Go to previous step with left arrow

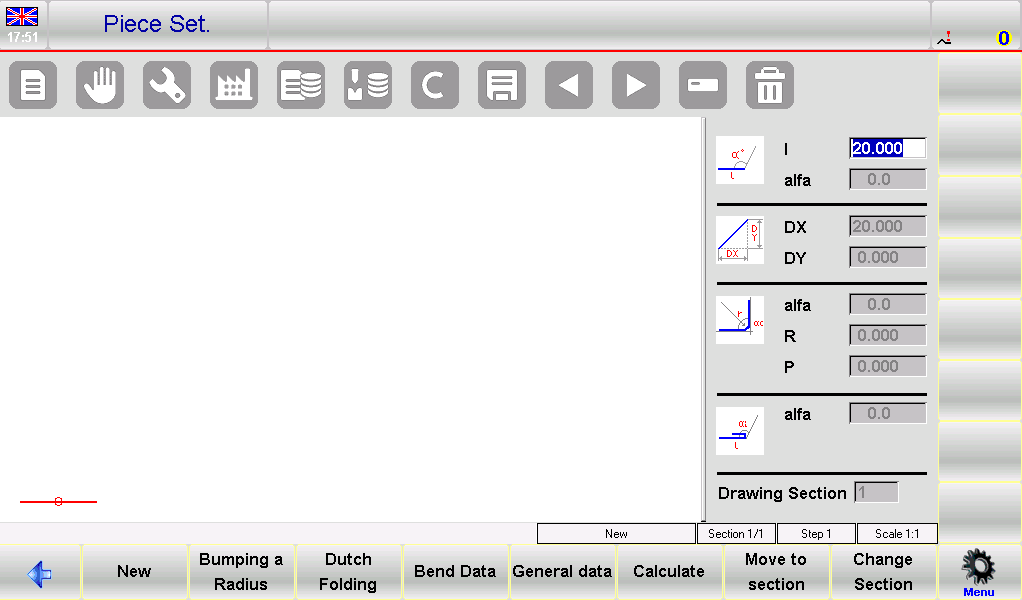point(569,86)
